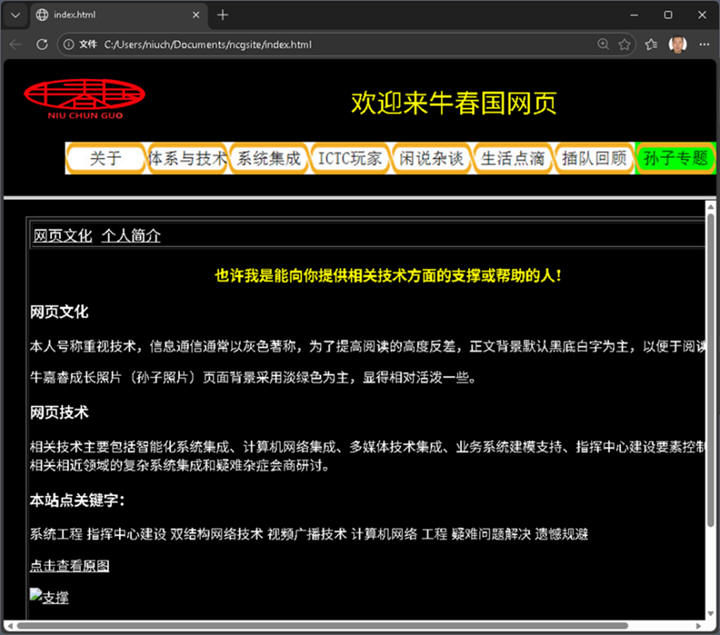Open the ICTC玩家 navigation button

click(350, 158)
